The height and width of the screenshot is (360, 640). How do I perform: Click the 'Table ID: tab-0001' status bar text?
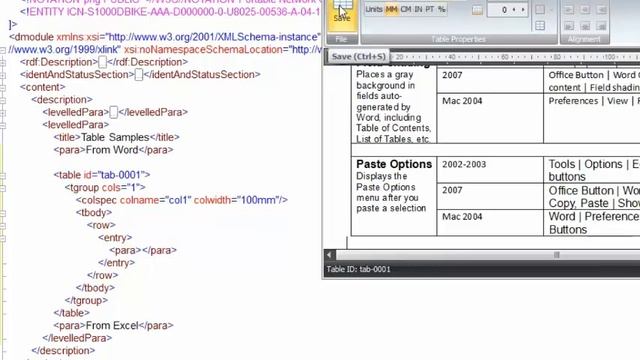pos(358,269)
